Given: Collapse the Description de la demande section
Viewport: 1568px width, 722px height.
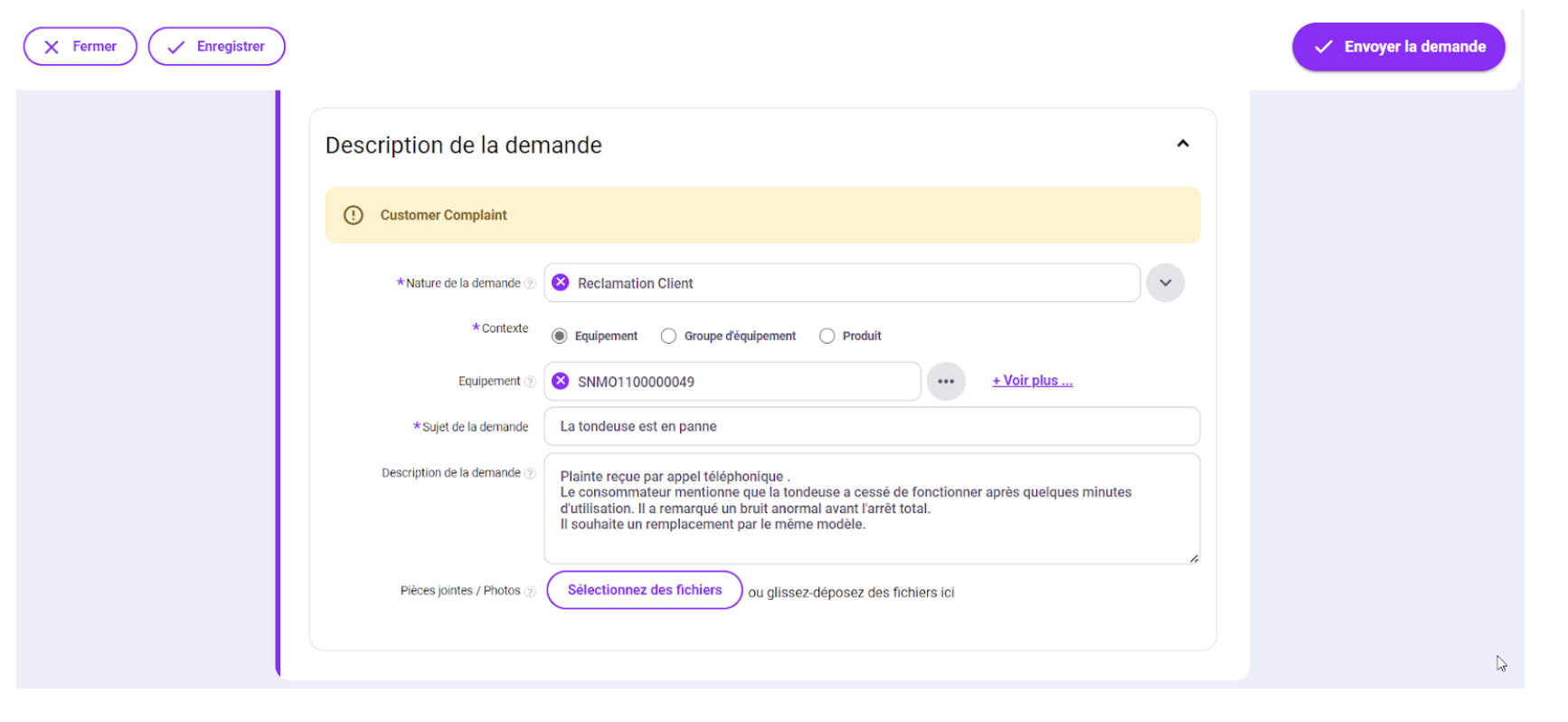Looking at the screenshot, I should (1182, 144).
